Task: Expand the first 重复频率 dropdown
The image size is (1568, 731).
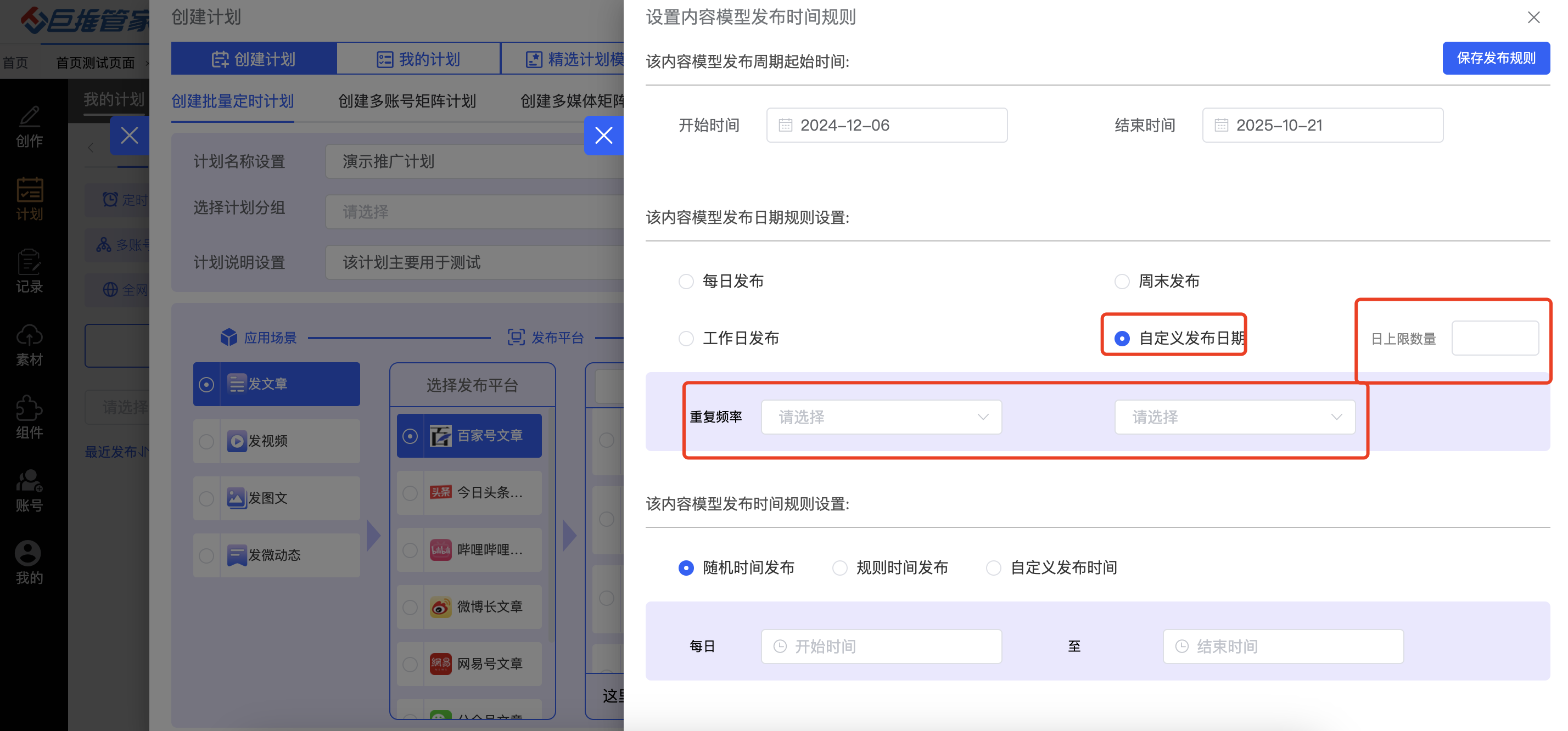Action: (x=881, y=417)
